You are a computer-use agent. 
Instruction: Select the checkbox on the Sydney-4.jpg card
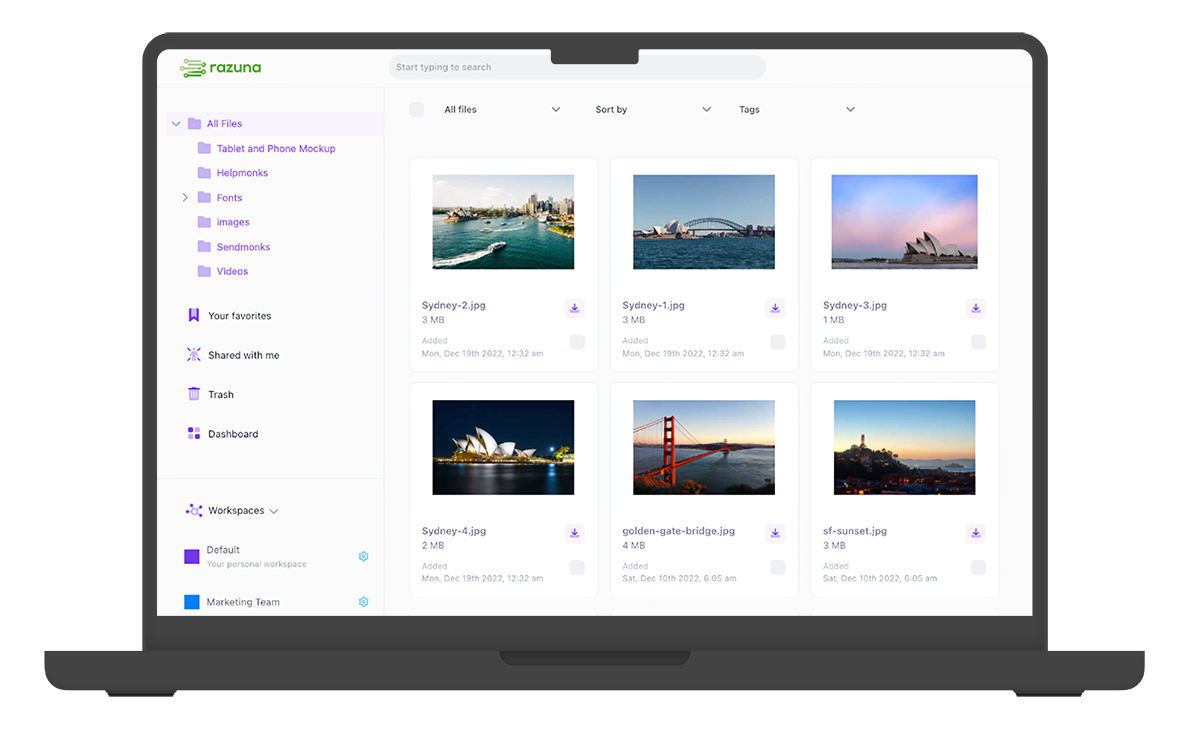click(577, 567)
